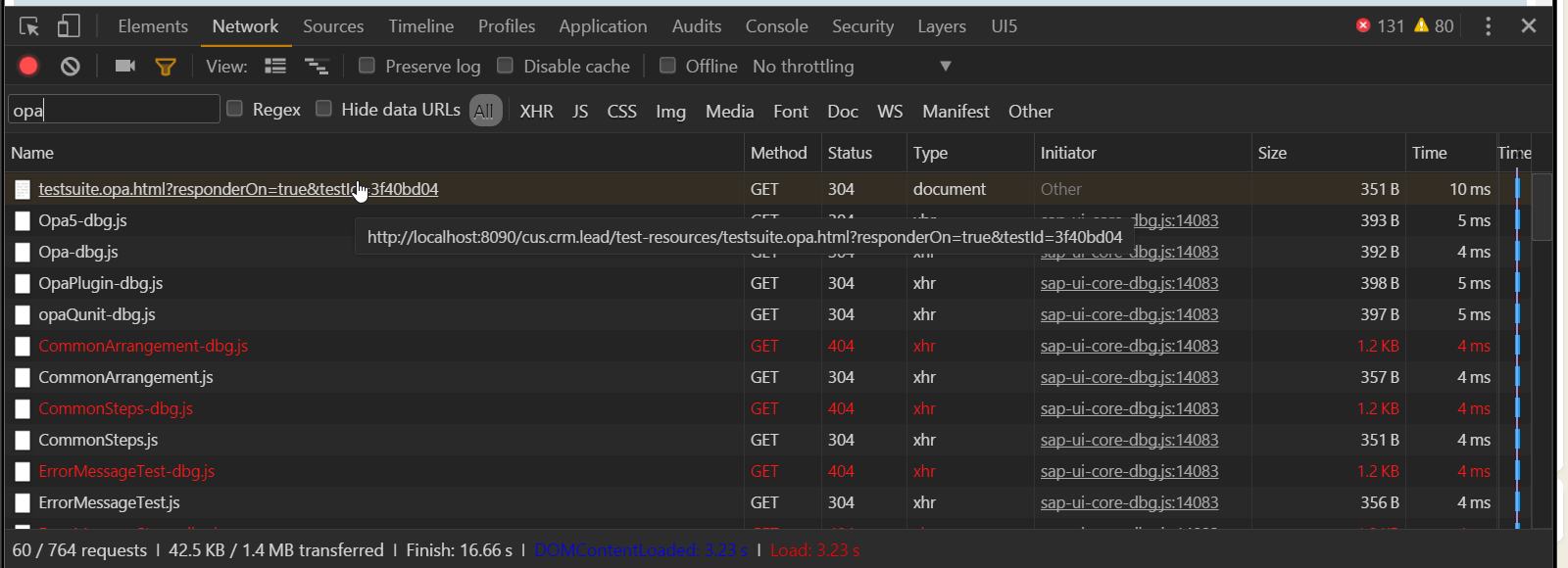
Task: Filter requests by Img
Action: tap(670, 112)
